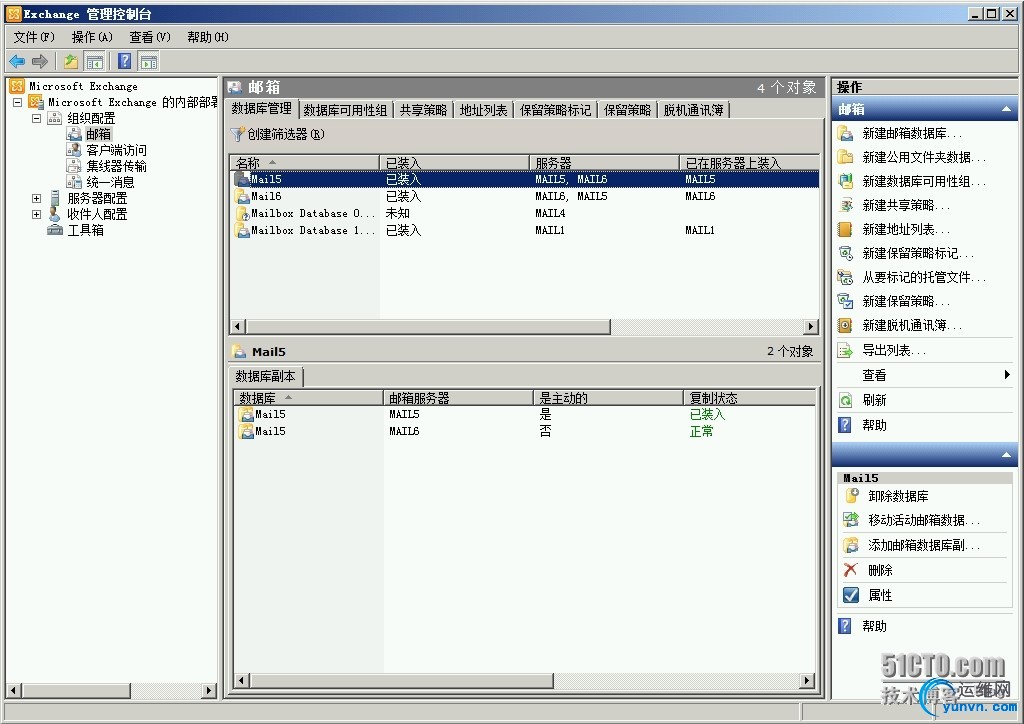This screenshot has height=724, width=1024.
Task: Open the 查看(V) menu
Action: [150, 37]
